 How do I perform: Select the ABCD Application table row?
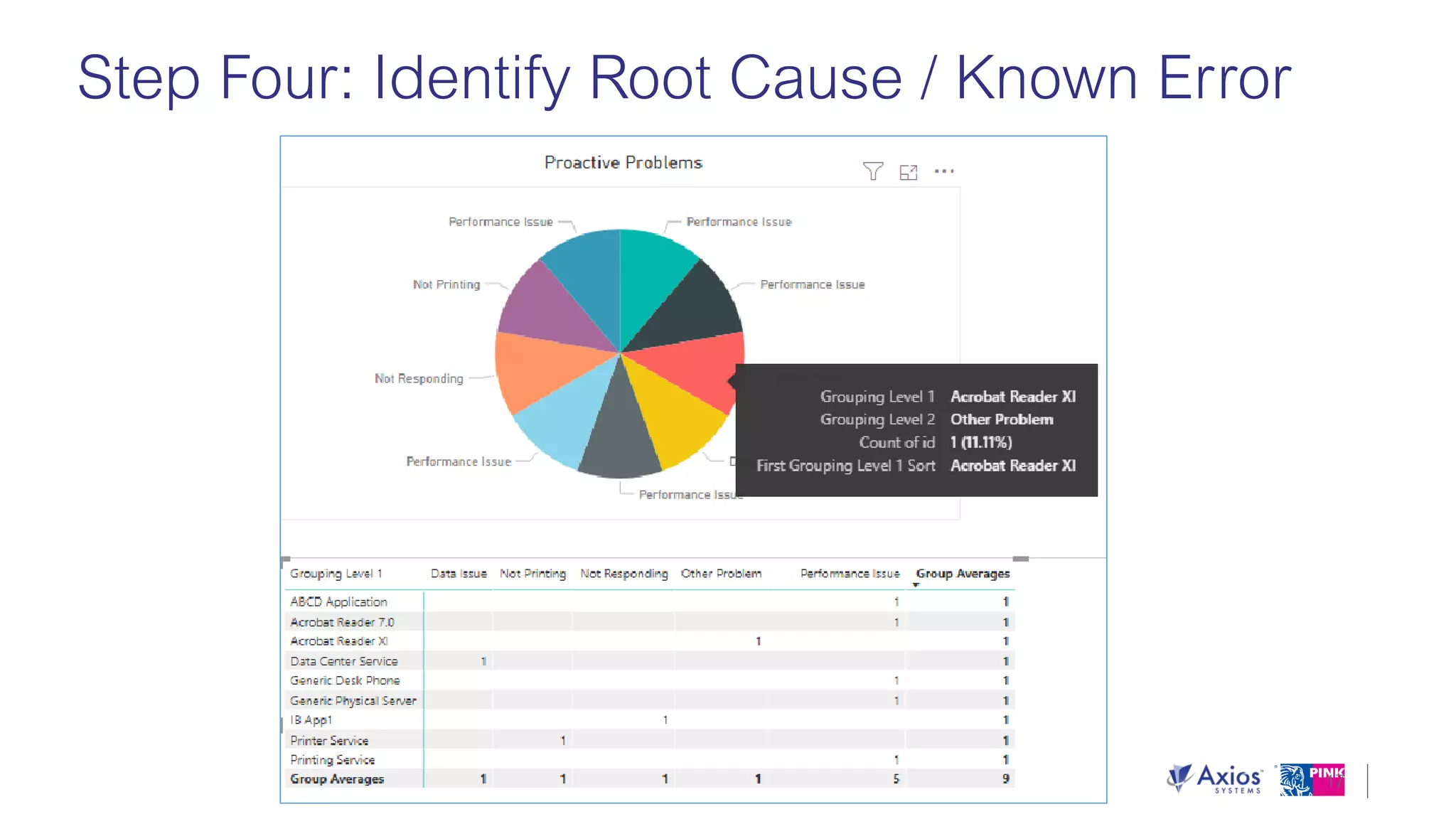click(x=338, y=601)
